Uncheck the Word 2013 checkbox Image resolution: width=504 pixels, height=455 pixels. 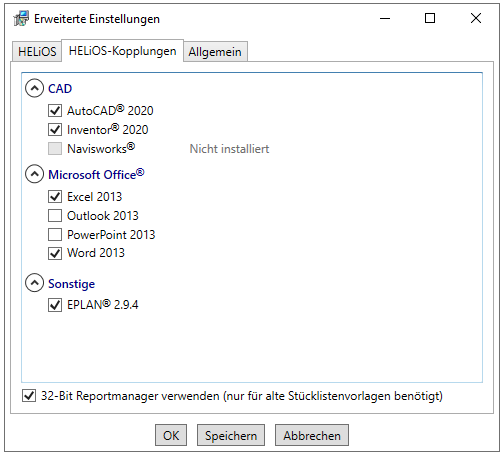(x=55, y=253)
